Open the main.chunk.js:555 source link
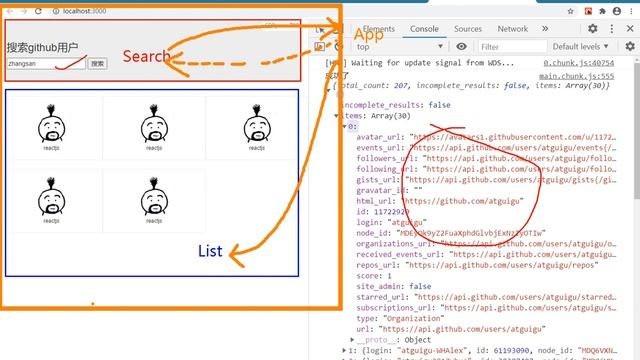This screenshot has height=360, width=640. 576,76
